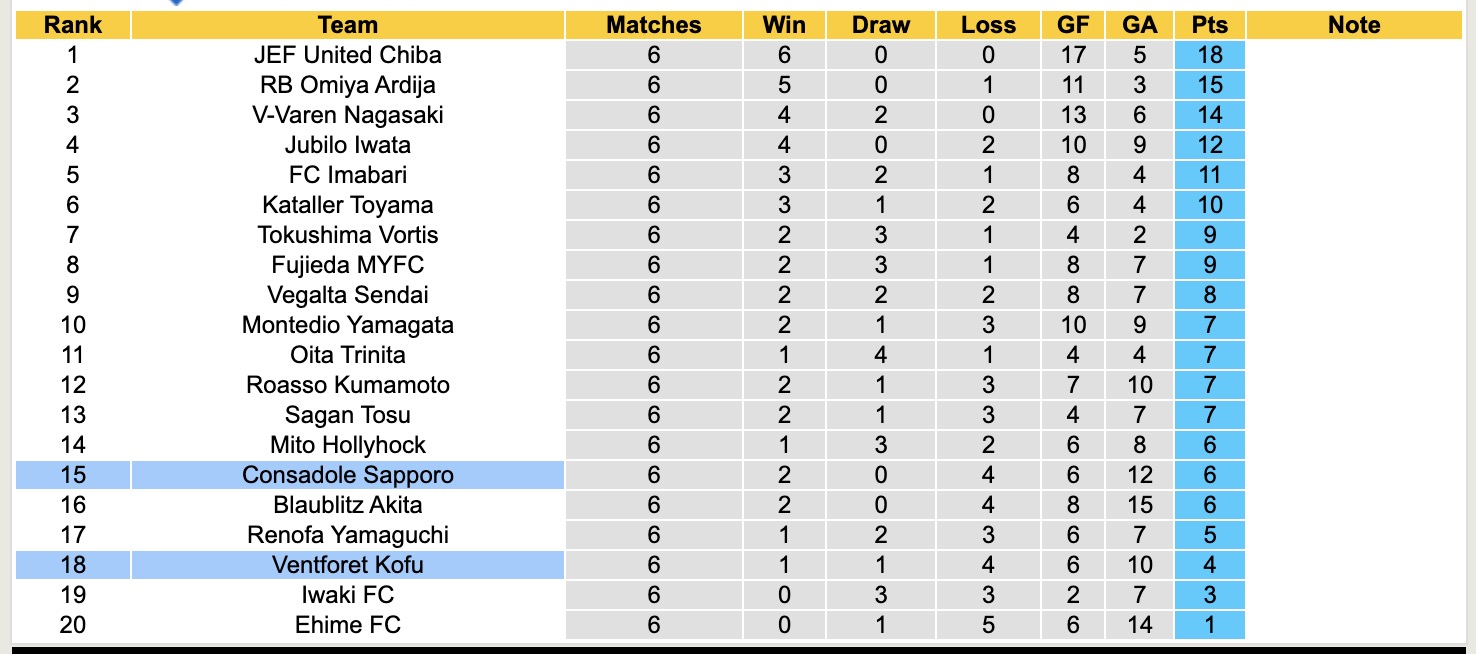Select the GA column header

tap(1140, 25)
